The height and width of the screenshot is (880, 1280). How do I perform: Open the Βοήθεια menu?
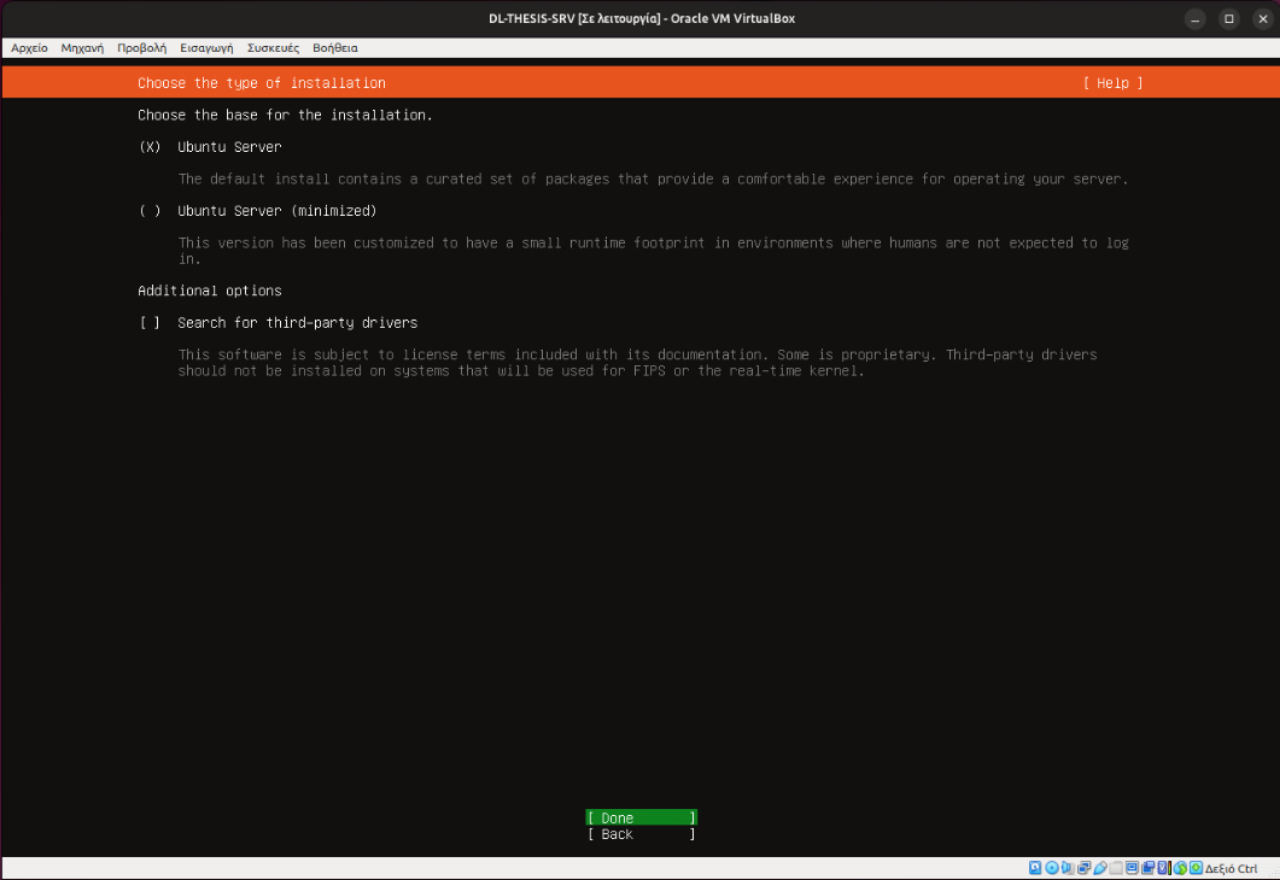pyautogui.click(x=335, y=48)
